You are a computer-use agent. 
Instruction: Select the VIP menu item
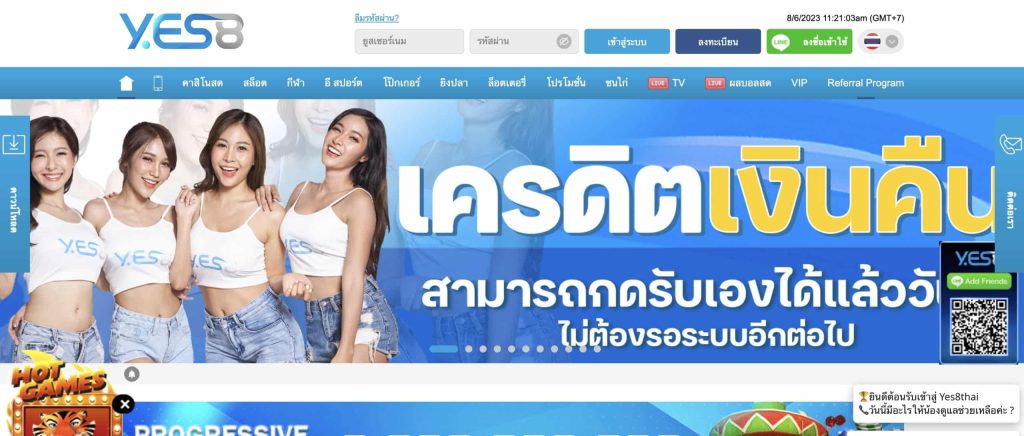pos(799,83)
